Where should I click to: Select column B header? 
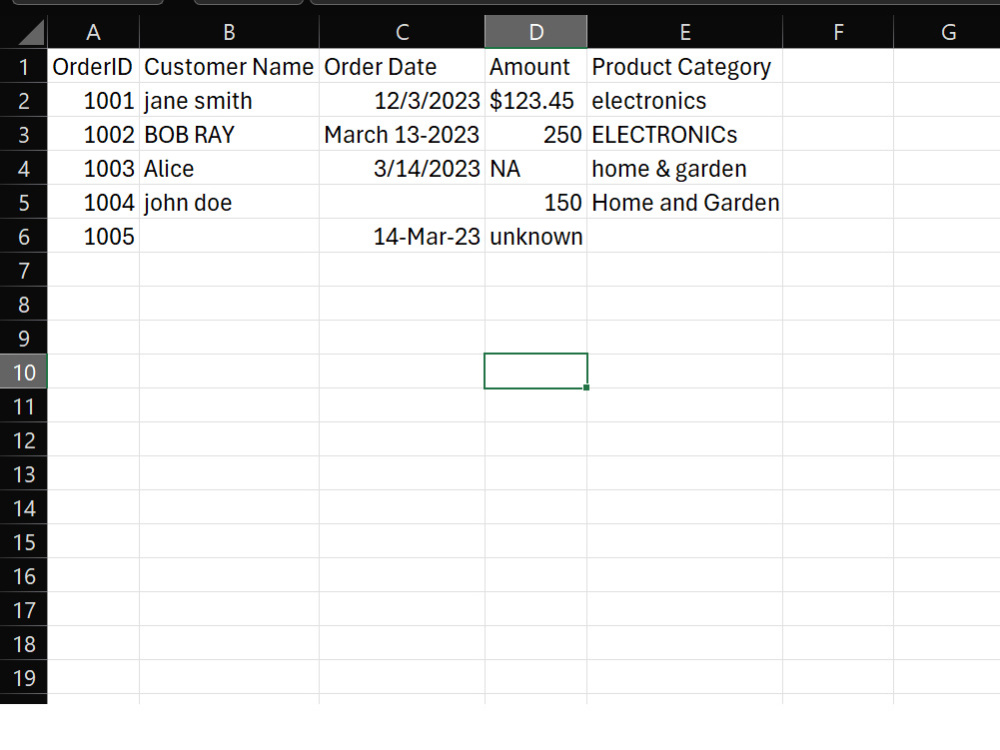(x=229, y=32)
